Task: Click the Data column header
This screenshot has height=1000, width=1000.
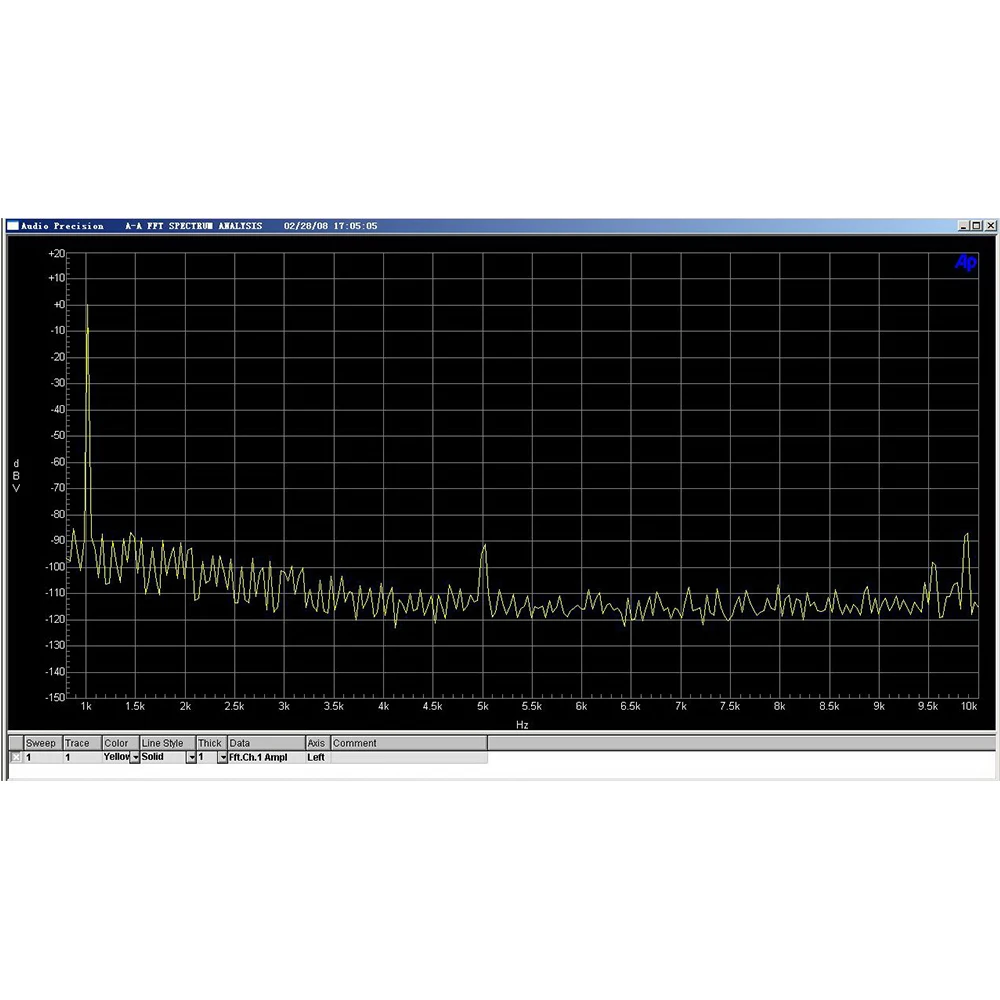Action: 267,743
